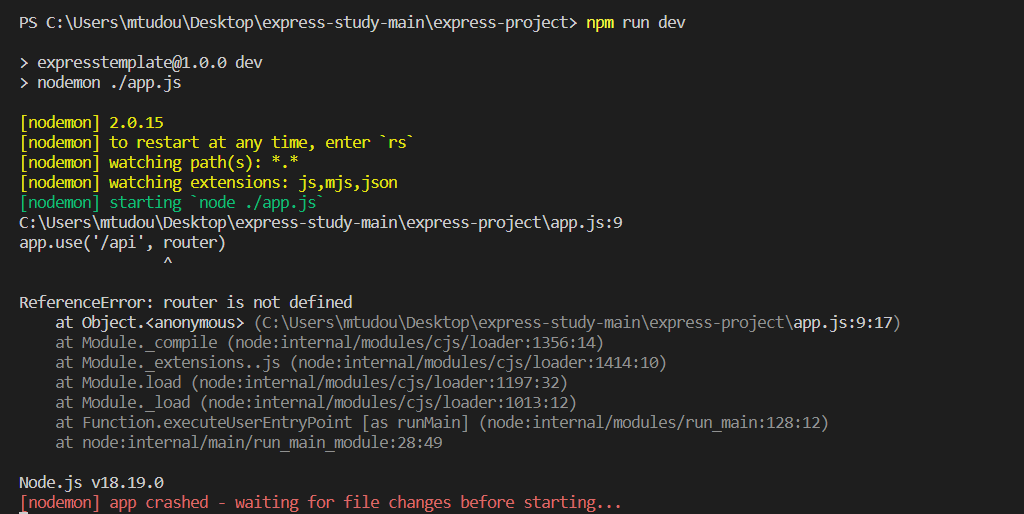The image size is (1024, 514).
Task: Click the code line "app.use('/api', router)"
Action: (x=122, y=243)
